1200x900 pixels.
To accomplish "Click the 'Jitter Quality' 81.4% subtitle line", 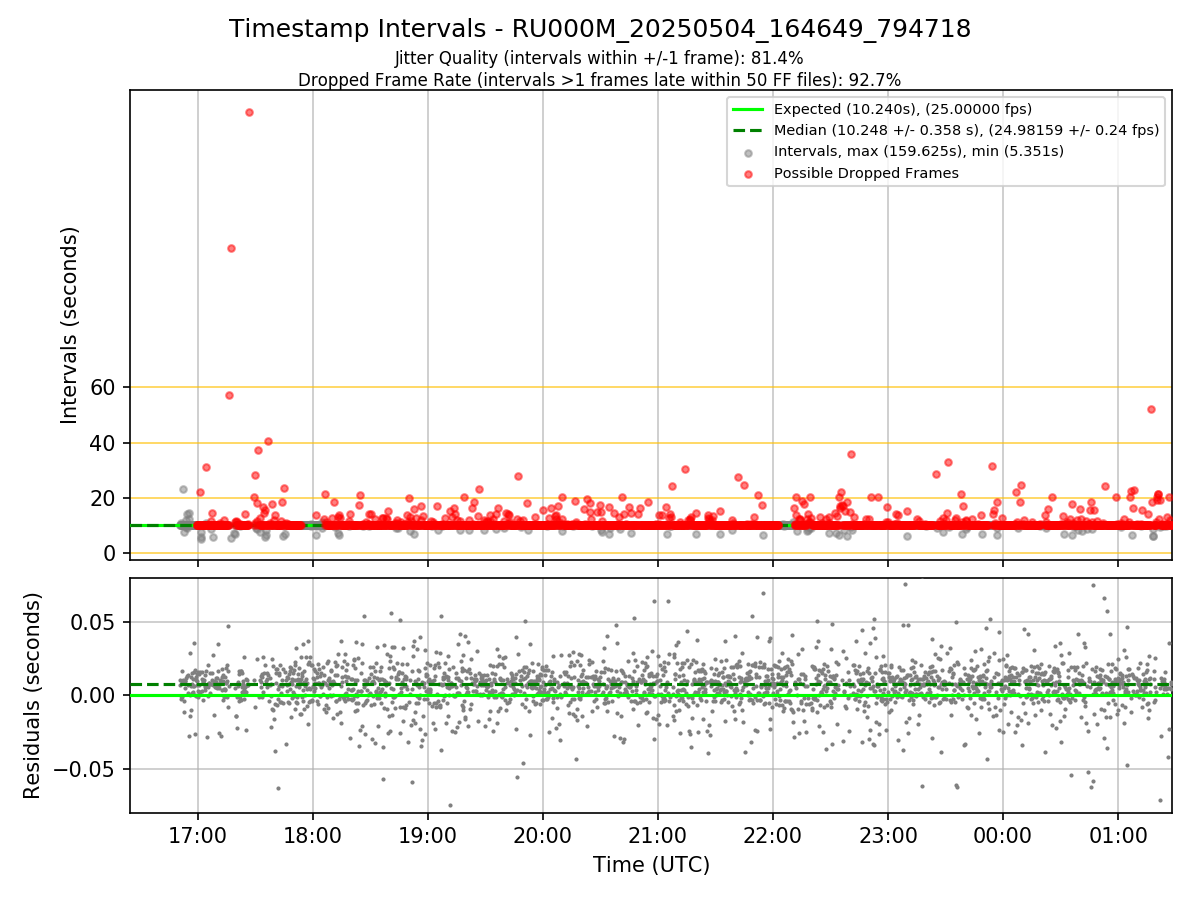I will [600, 58].
